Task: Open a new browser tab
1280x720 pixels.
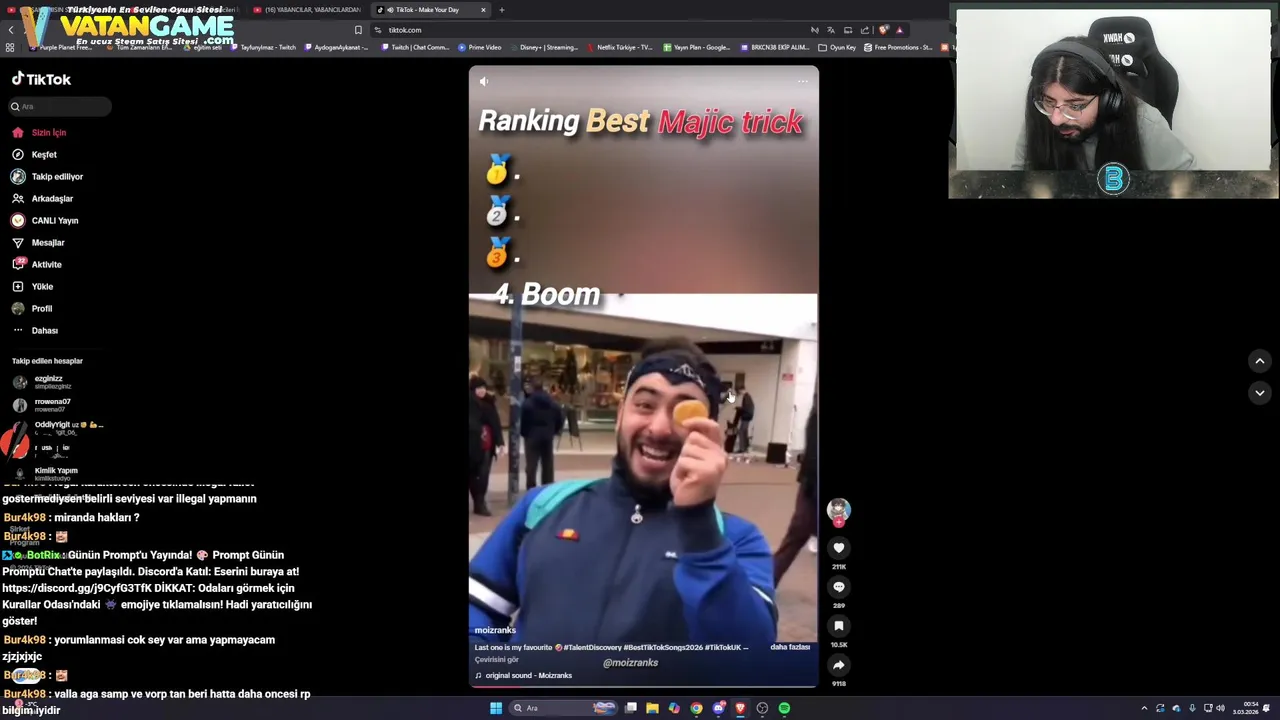Action: click(502, 10)
